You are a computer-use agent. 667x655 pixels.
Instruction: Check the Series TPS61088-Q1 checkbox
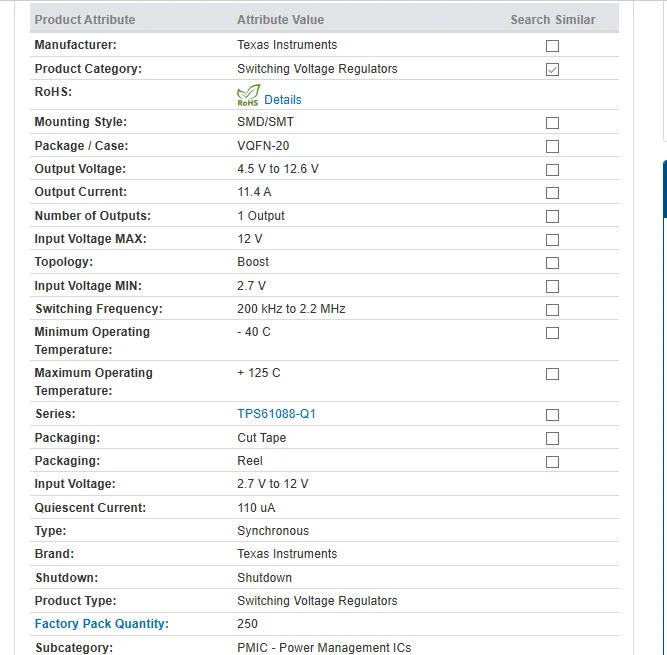click(552, 415)
